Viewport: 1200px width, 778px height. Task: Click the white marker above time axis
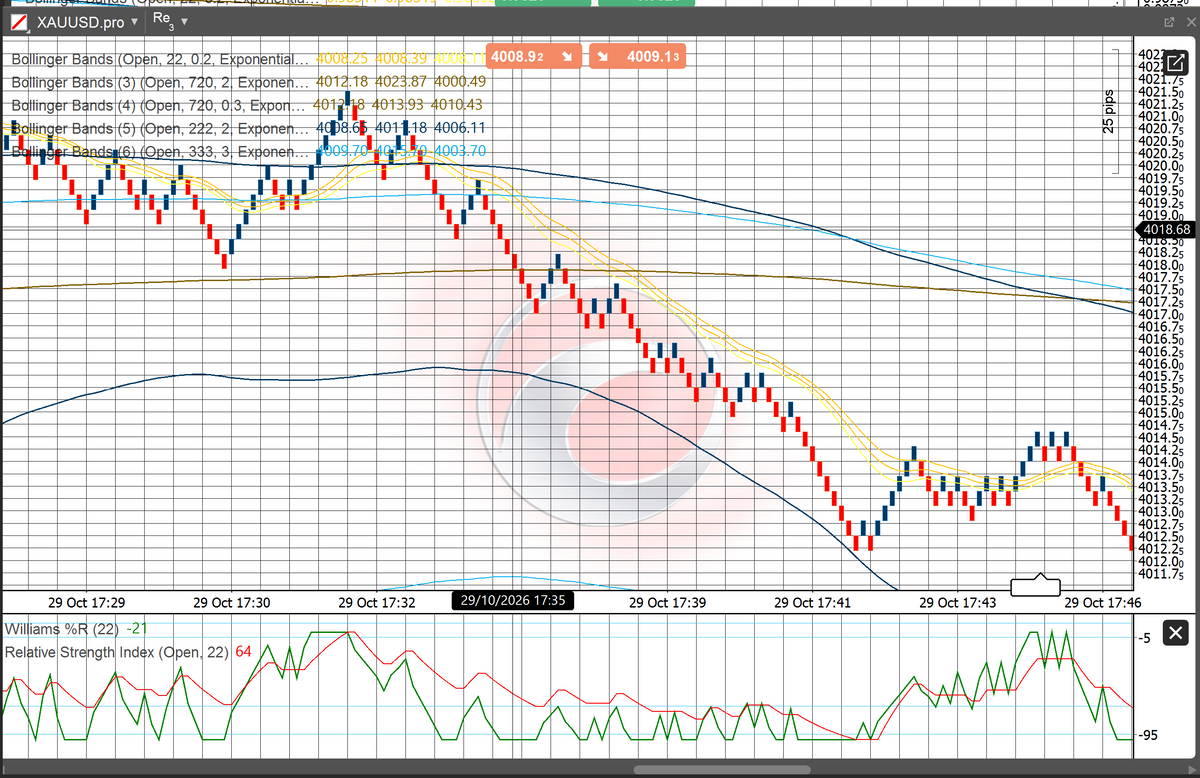(1035, 585)
